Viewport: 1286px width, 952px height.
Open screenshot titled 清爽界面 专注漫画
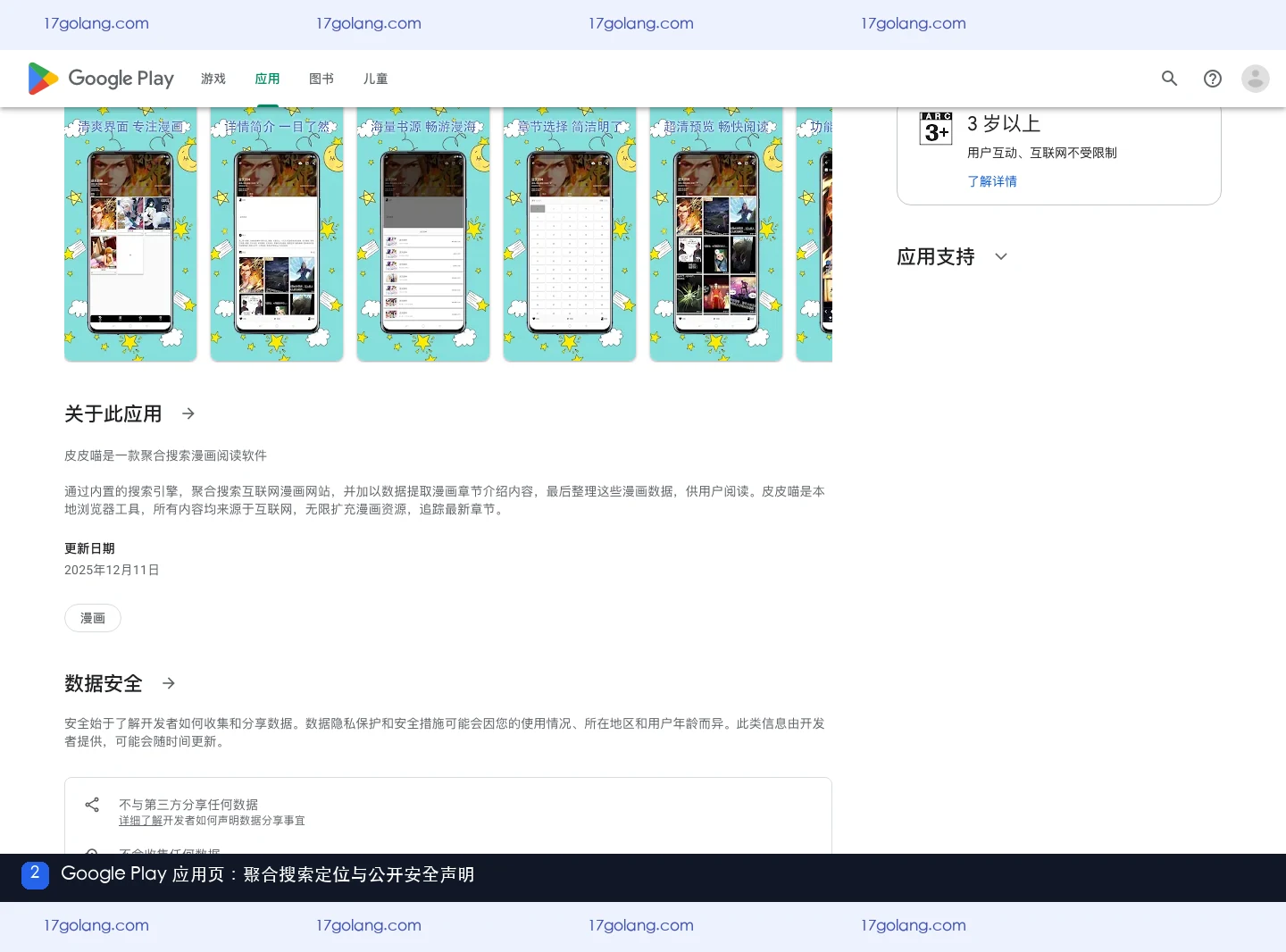[x=130, y=235]
